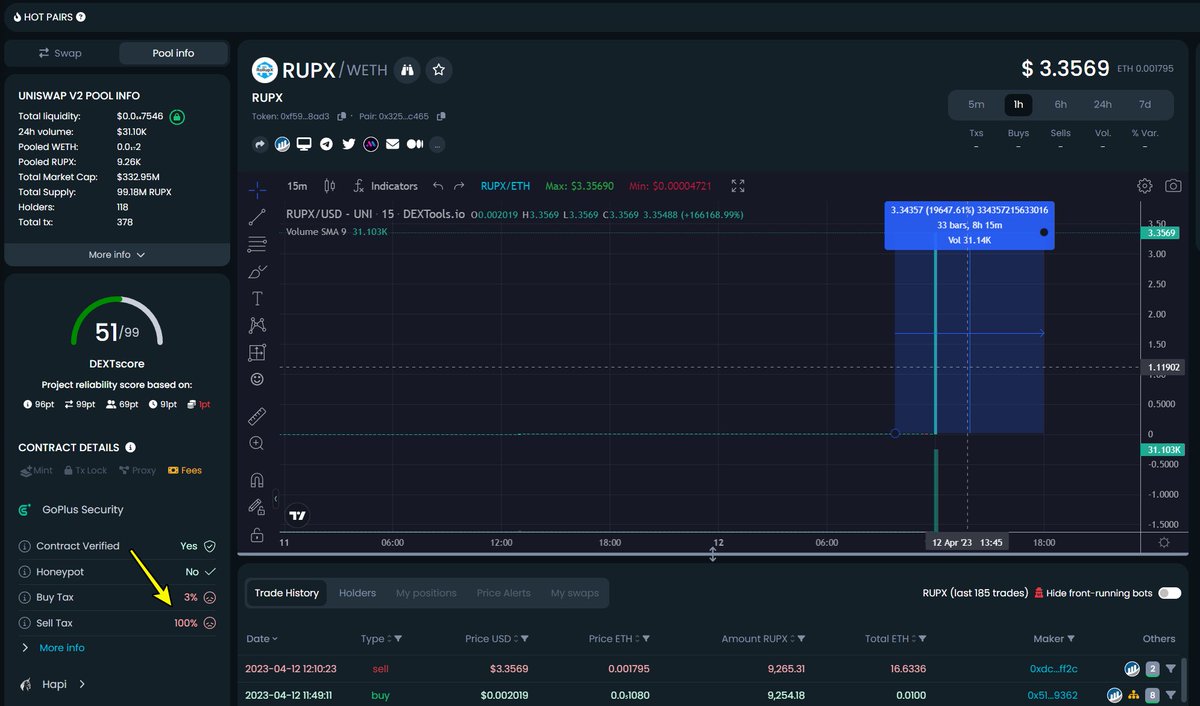Expand More info under pool info
This screenshot has width=1200, height=706.
[117, 255]
